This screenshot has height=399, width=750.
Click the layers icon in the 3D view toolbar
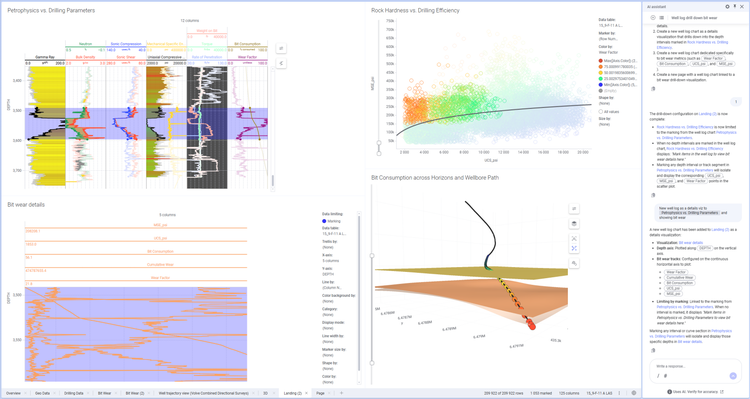(x=574, y=223)
